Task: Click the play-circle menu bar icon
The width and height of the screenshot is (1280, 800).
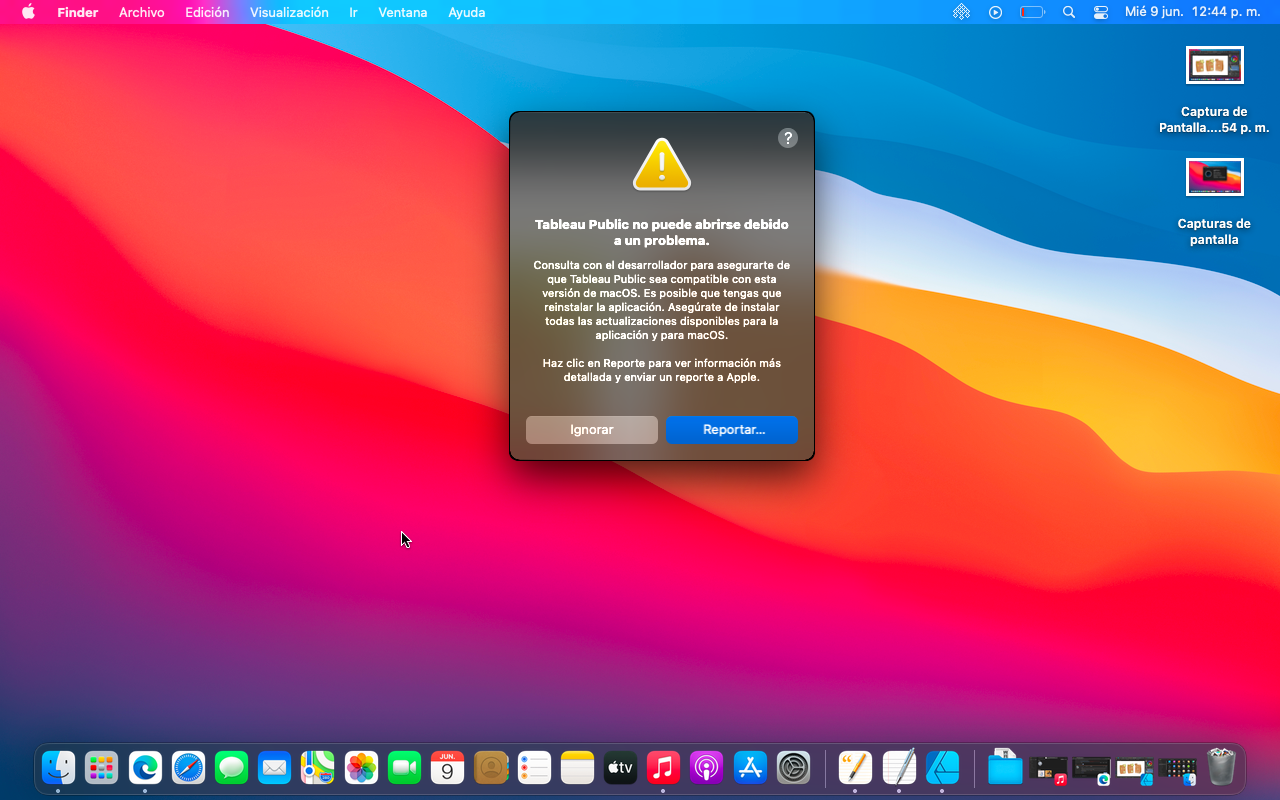Action: (x=995, y=12)
